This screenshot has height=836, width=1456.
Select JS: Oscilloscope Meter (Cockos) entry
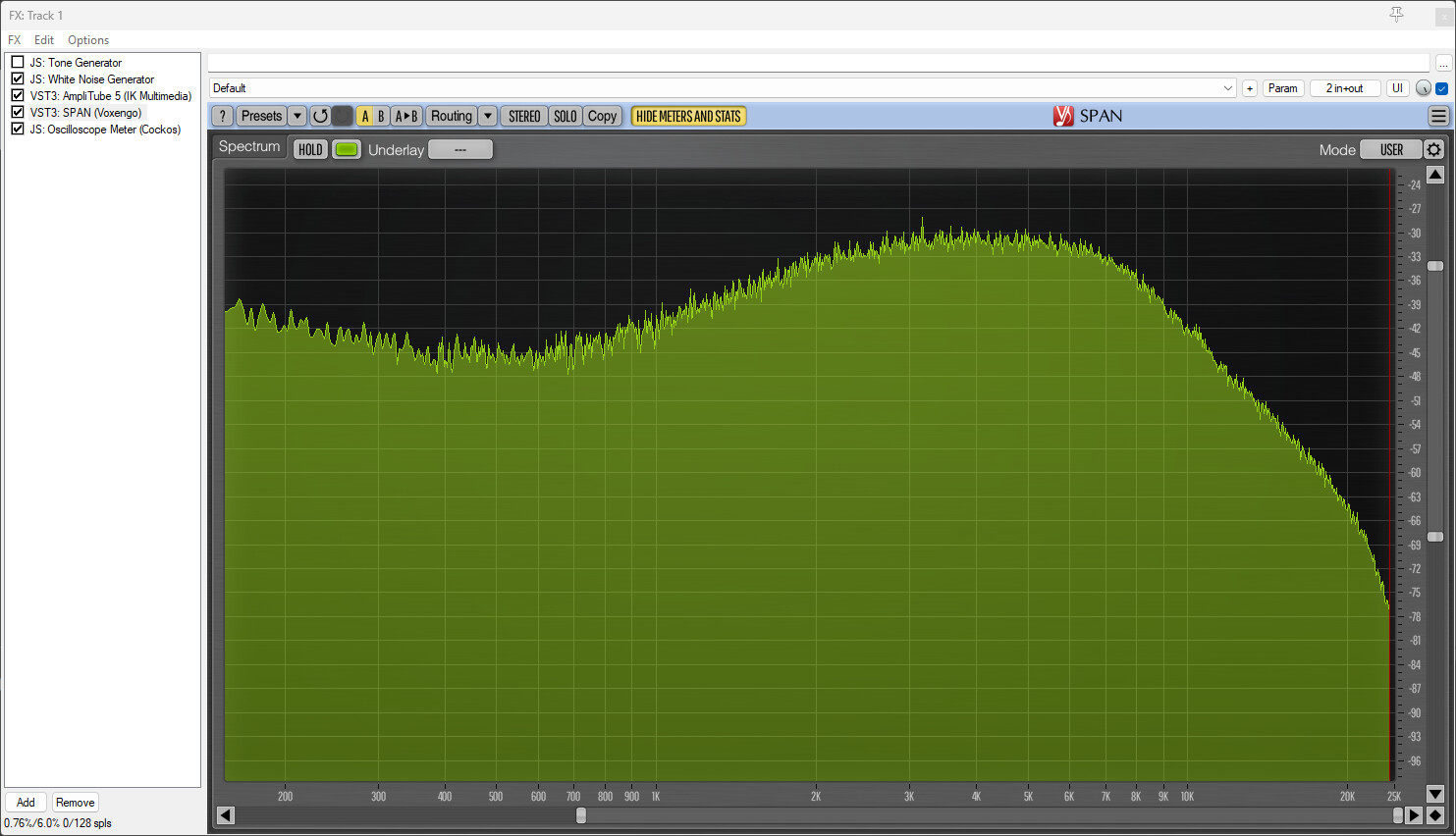point(105,130)
